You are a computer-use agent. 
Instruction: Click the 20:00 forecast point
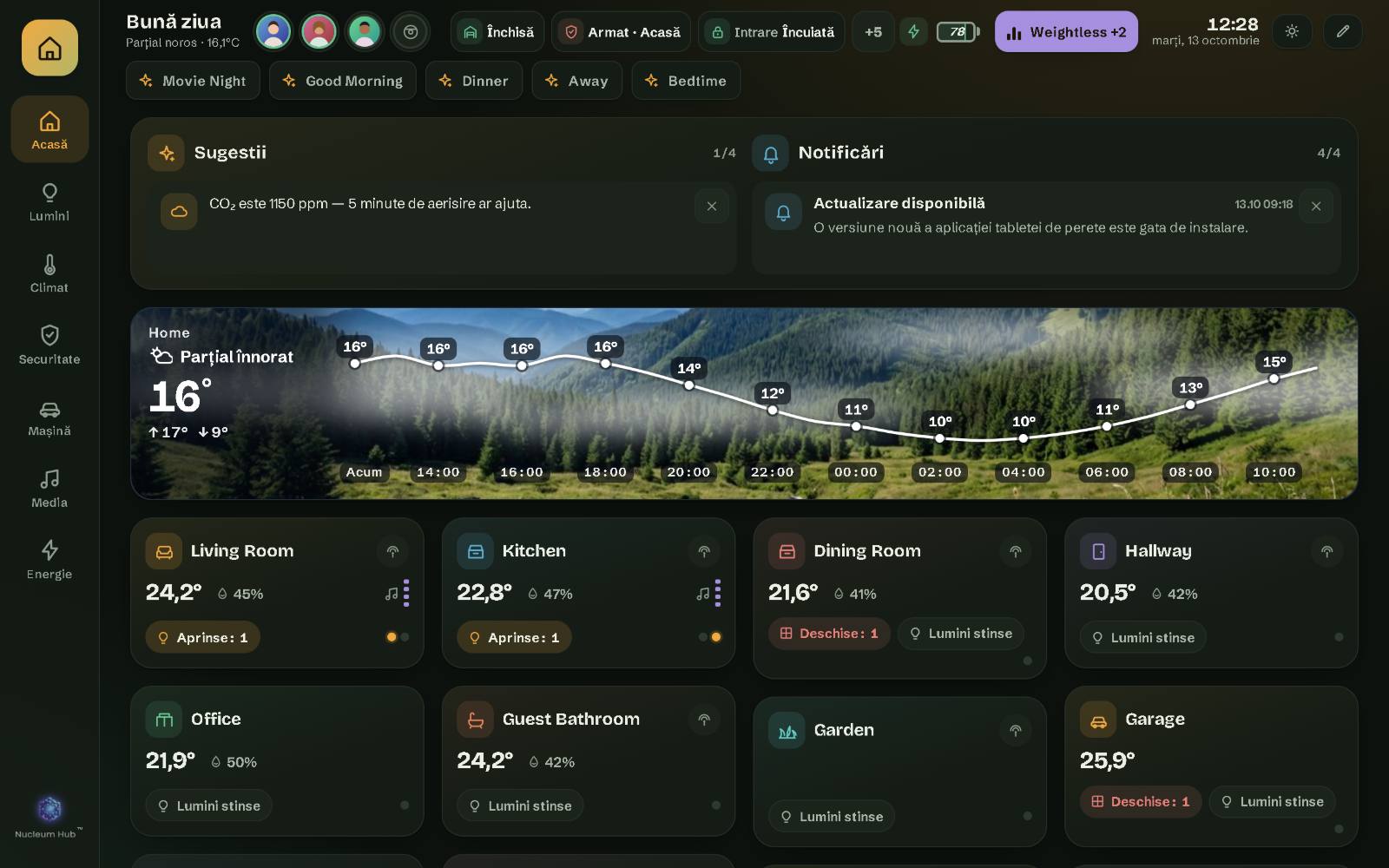pyautogui.click(x=689, y=385)
